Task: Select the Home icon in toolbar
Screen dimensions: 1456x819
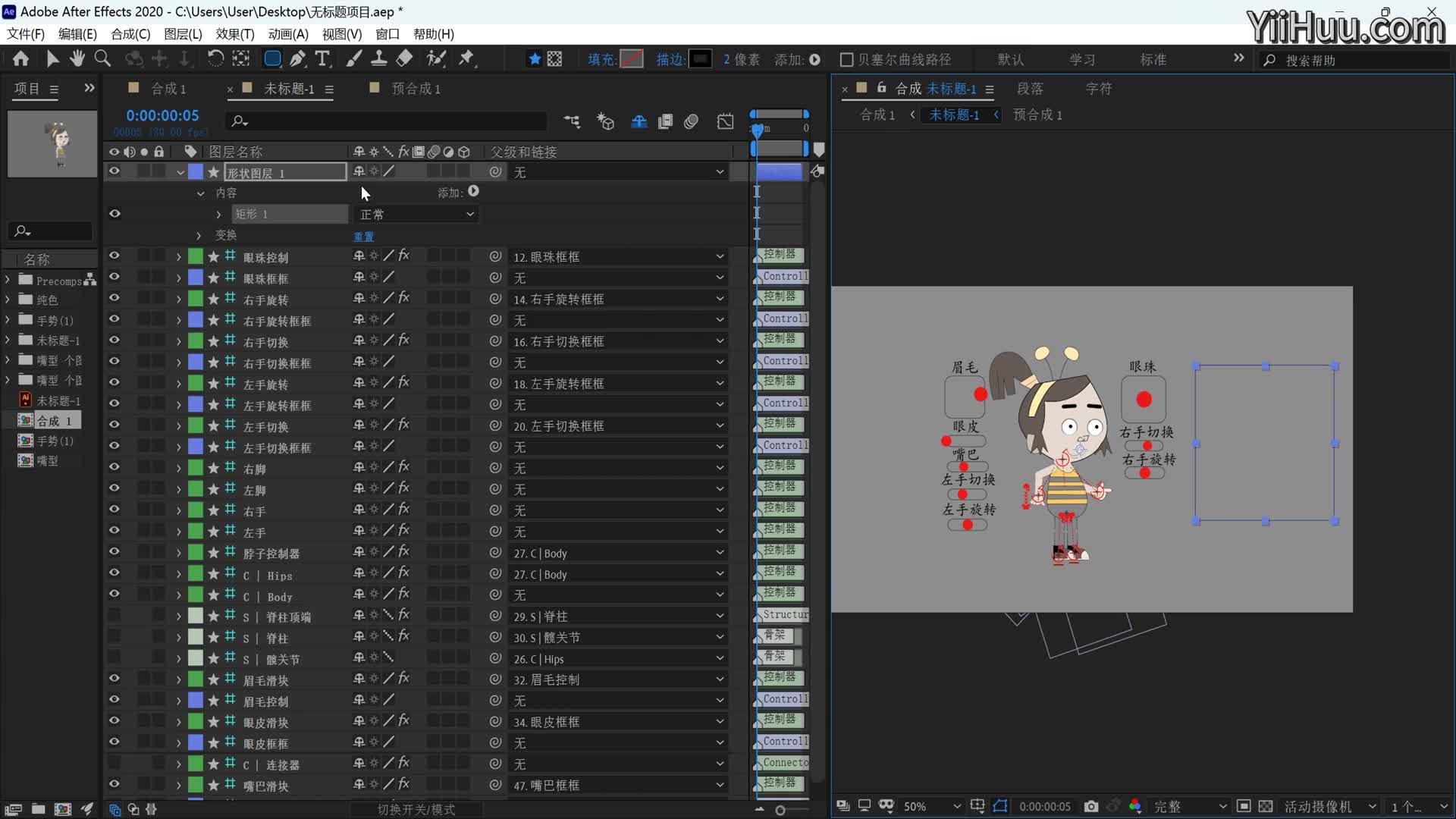Action: [20, 58]
